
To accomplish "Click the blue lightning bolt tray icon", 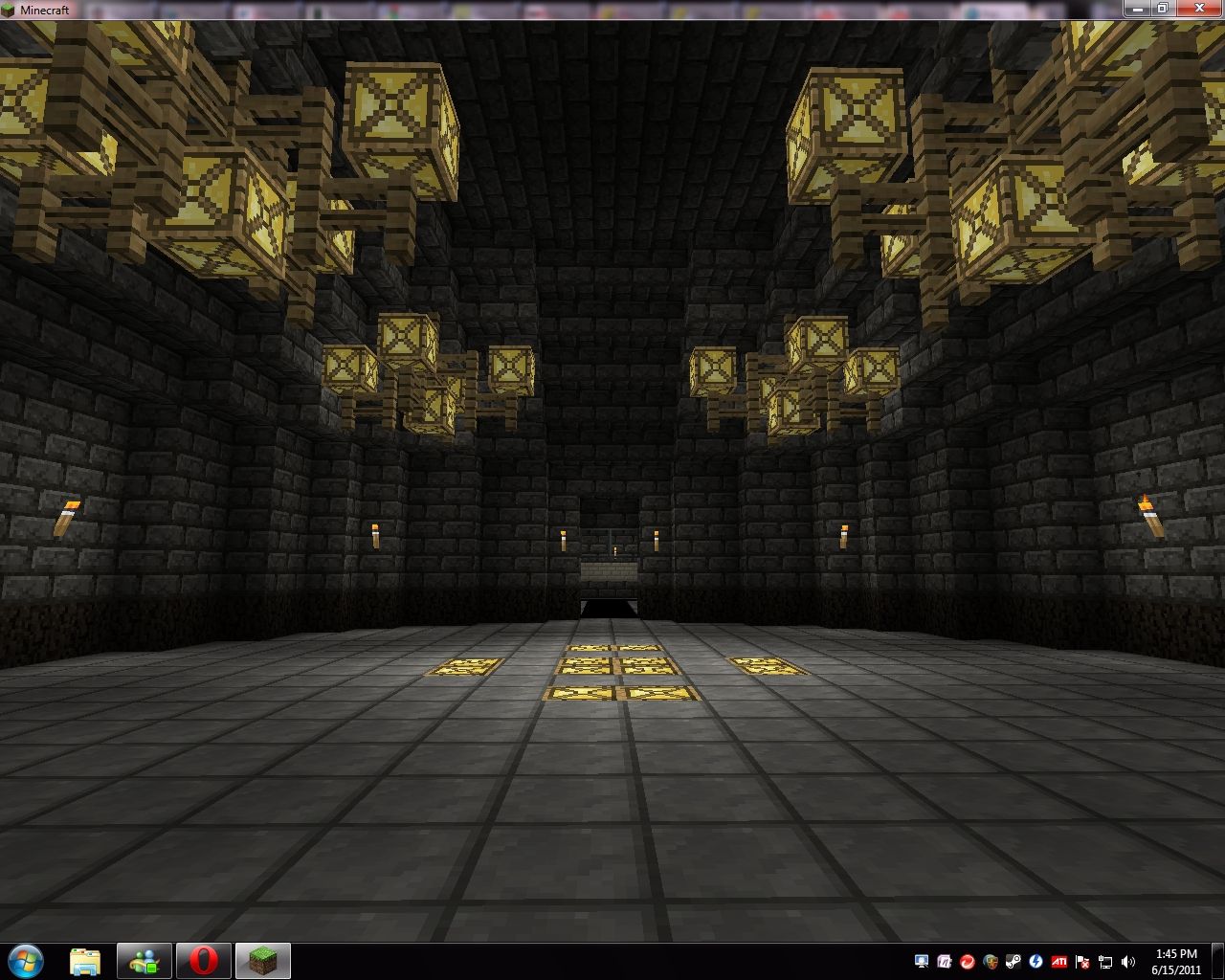I will coord(1036,962).
